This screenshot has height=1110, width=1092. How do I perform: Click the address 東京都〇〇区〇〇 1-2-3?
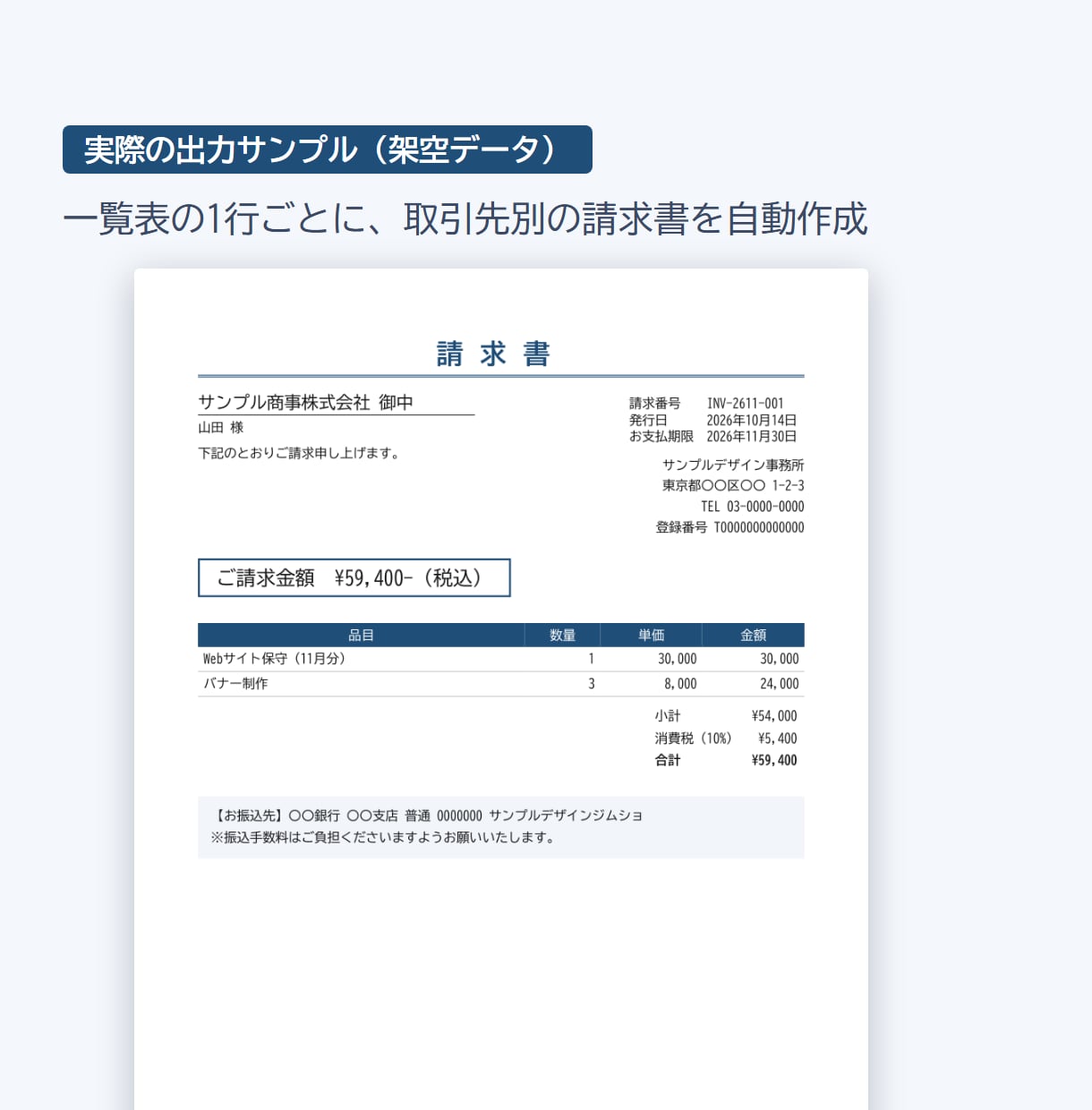click(x=733, y=485)
